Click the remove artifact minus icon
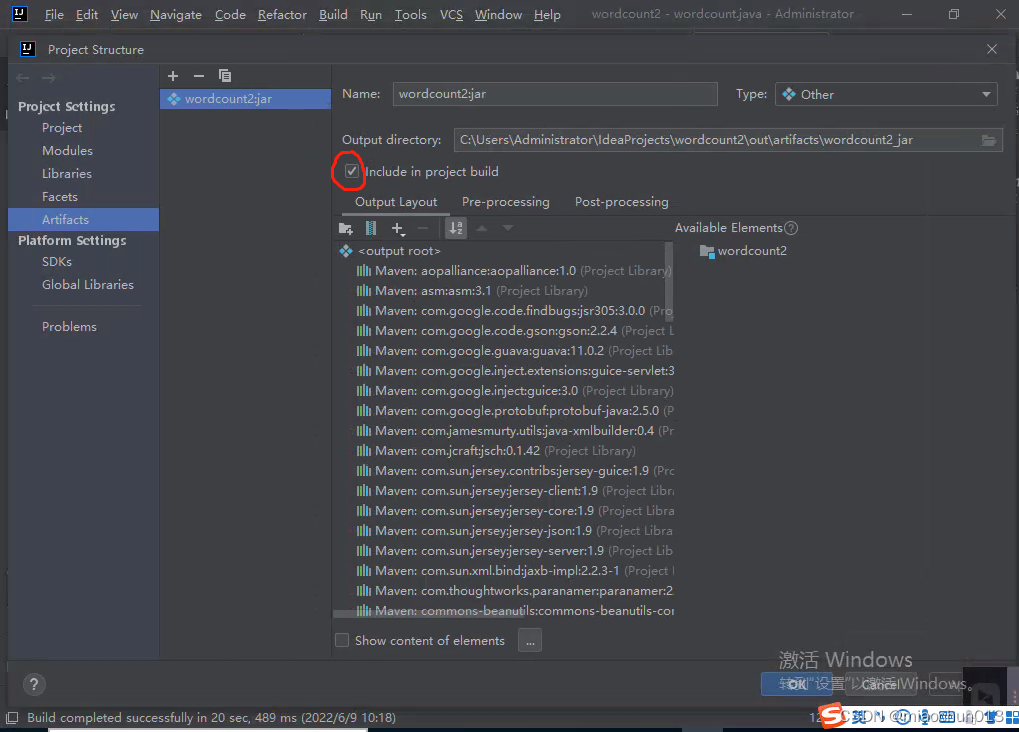The image size is (1019, 732). [x=198, y=76]
